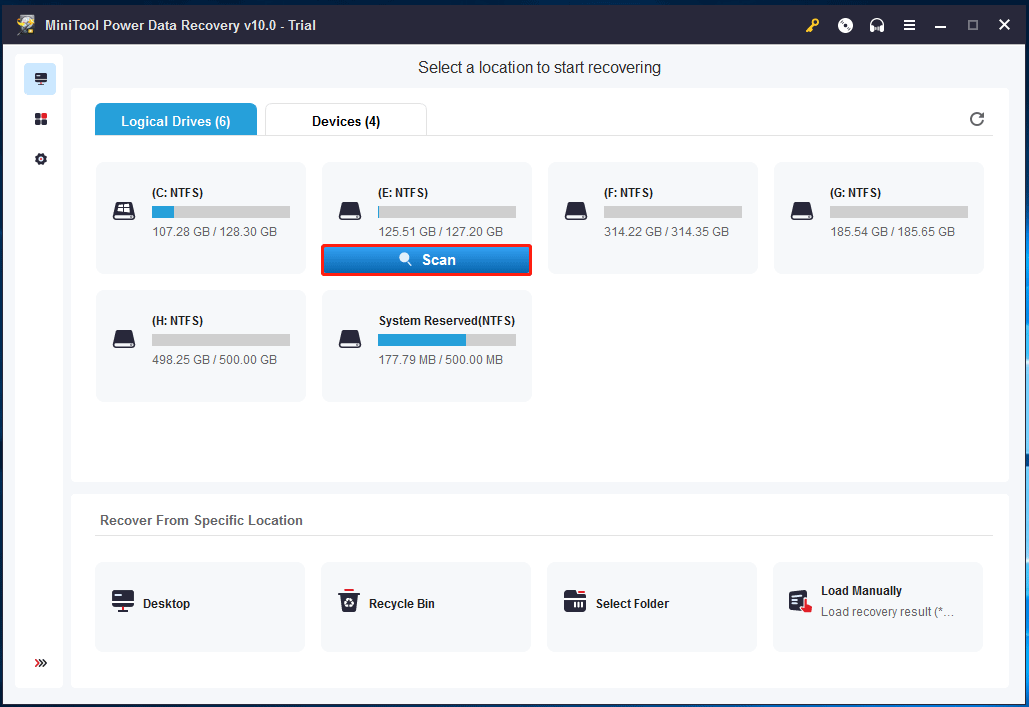Viewport: 1029px width, 707px height.
Task: Click 498.25 GB / 500.00 GB text
Action: tap(215, 360)
